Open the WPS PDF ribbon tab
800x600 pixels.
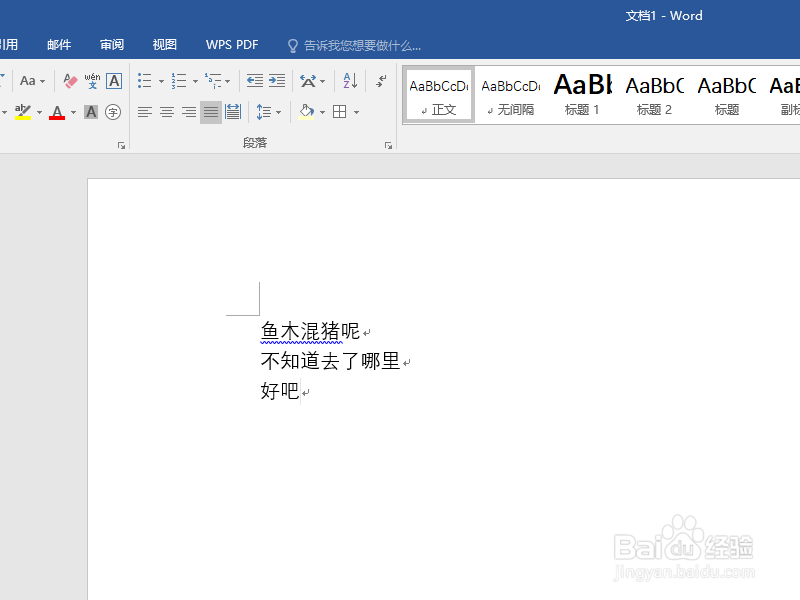point(231,44)
